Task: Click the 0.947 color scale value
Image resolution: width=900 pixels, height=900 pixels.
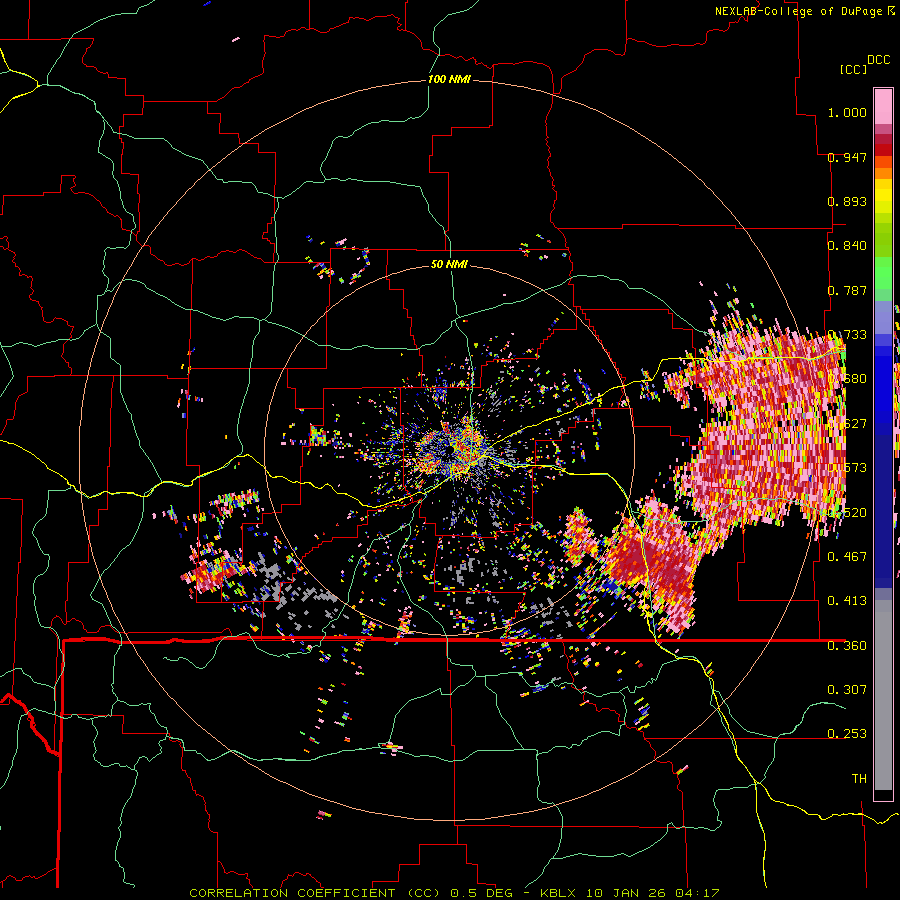Action: coord(847,157)
